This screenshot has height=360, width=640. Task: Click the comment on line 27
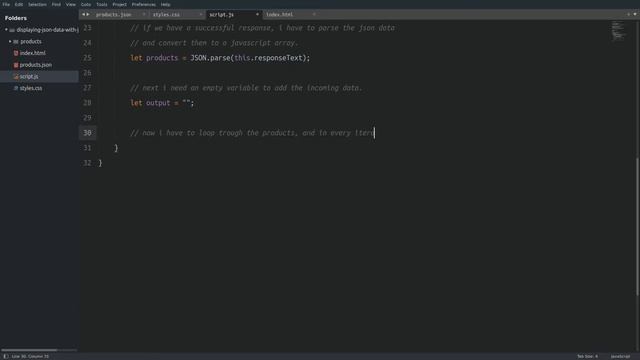pos(246,88)
